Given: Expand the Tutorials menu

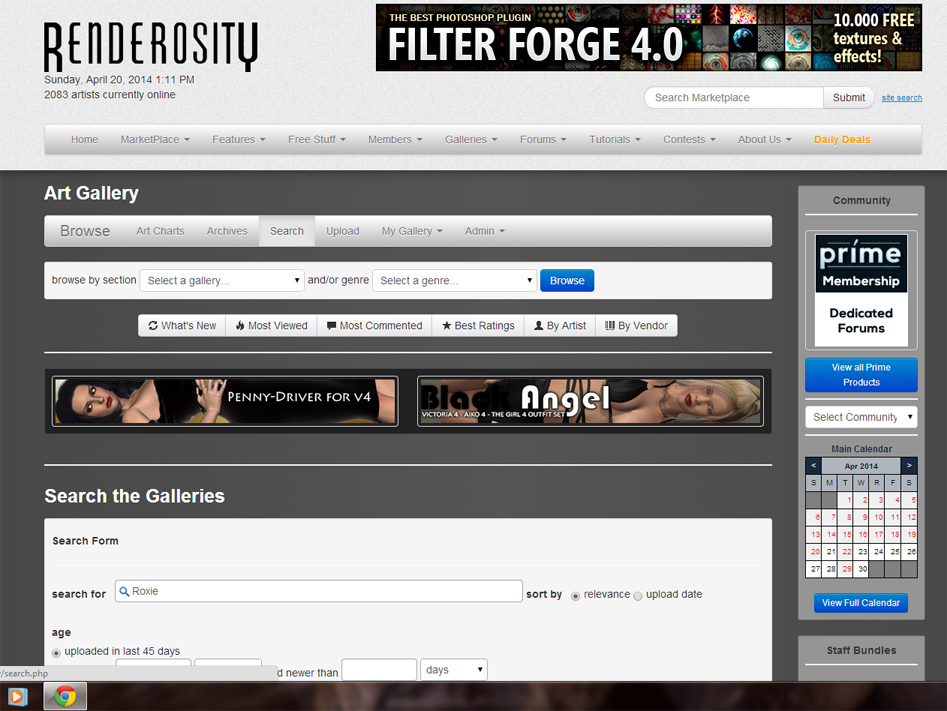Looking at the screenshot, I should (614, 140).
